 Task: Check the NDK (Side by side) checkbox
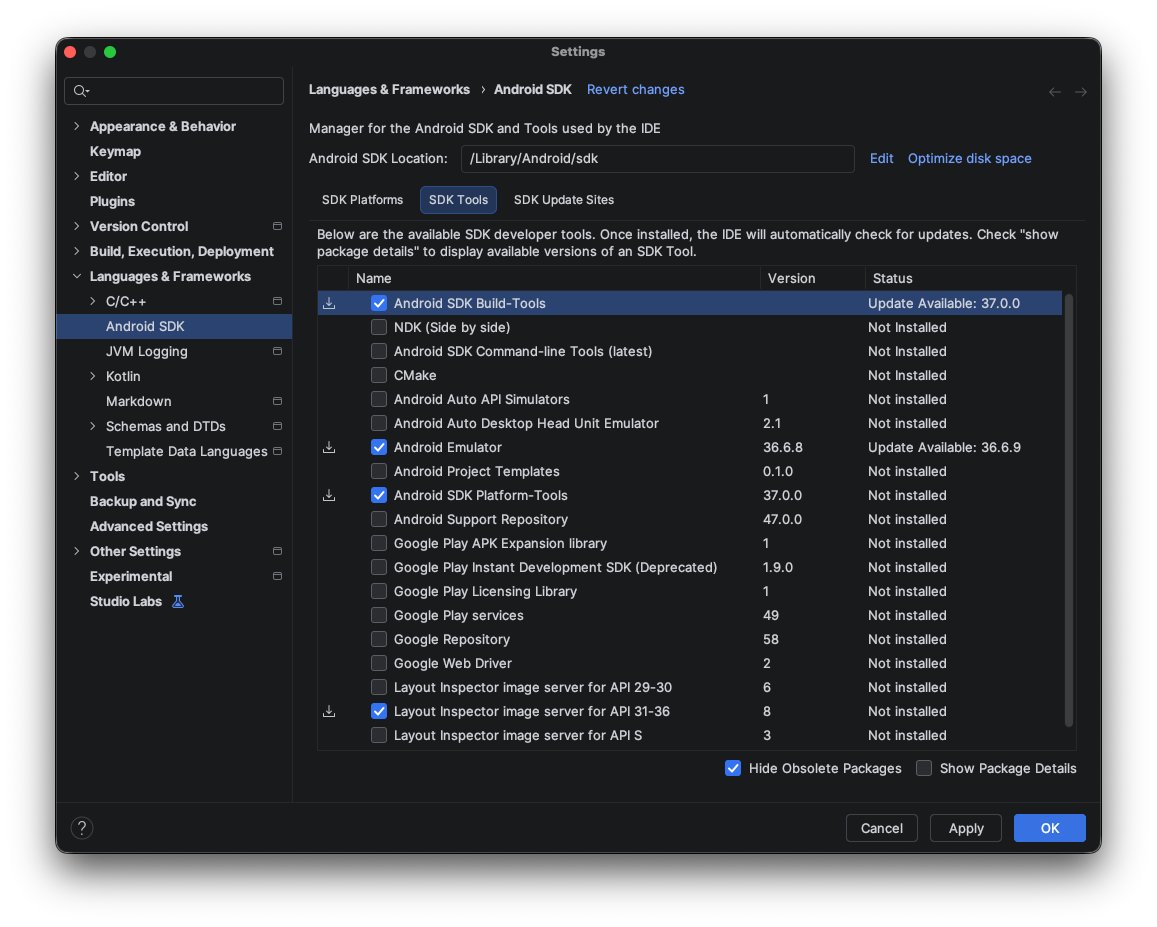tap(379, 327)
